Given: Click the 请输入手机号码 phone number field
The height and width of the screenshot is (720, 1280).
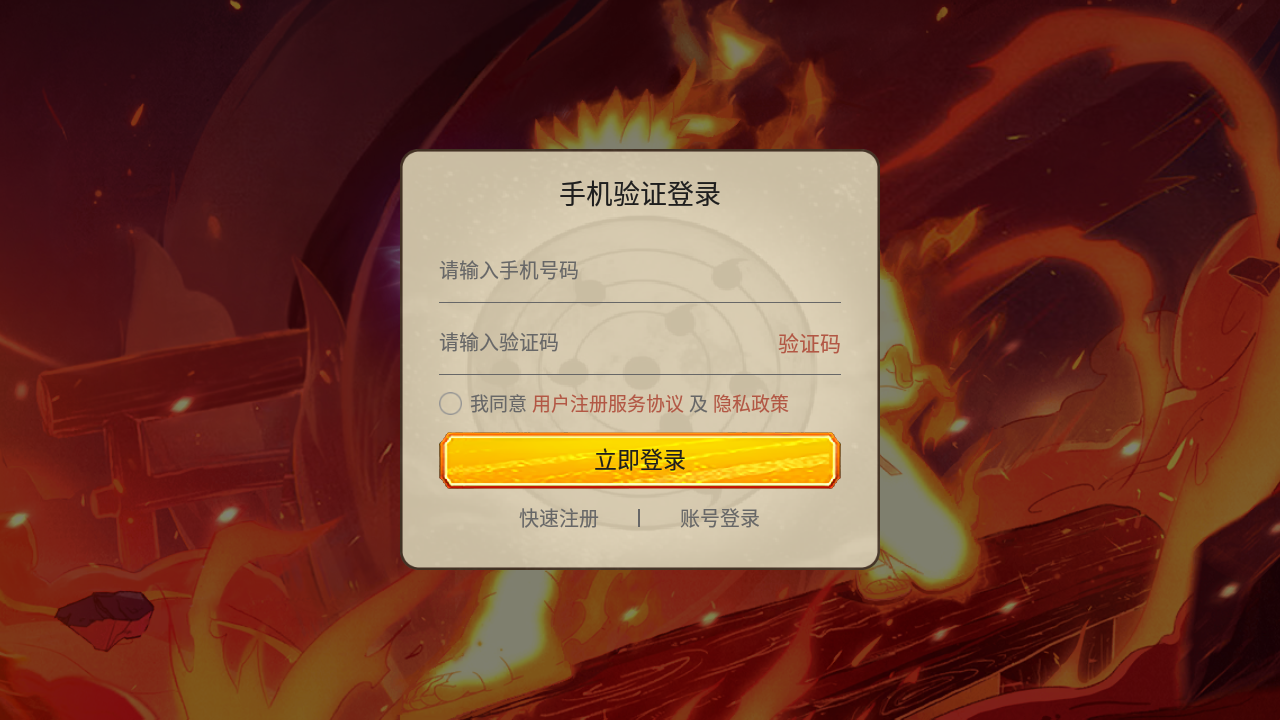Looking at the screenshot, I should coord(640,271).
